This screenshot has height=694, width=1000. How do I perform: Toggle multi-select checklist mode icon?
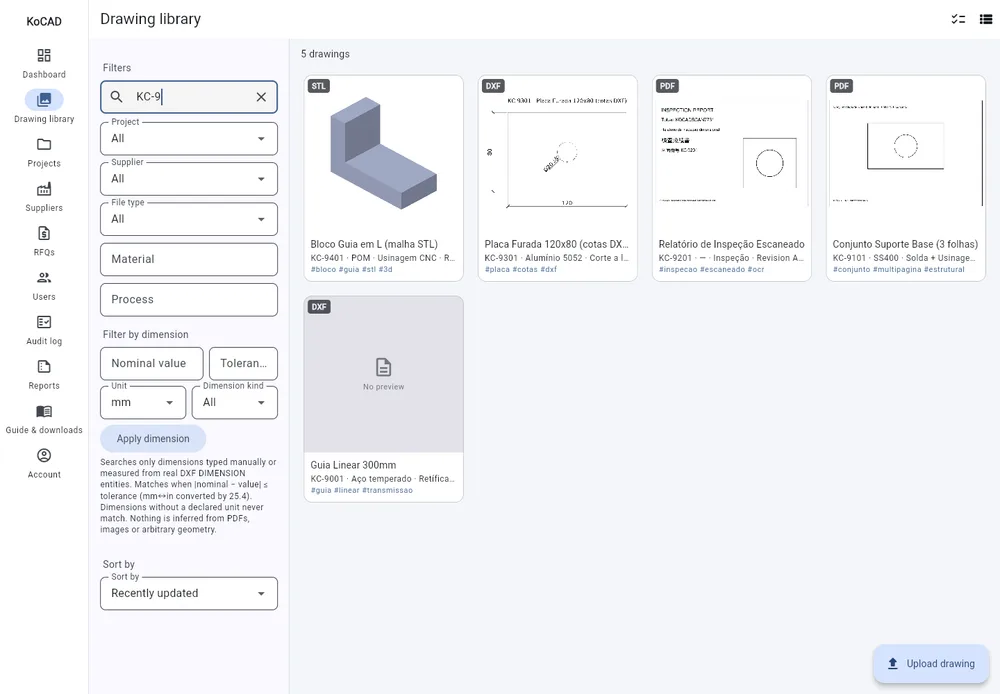pos(958,19)
